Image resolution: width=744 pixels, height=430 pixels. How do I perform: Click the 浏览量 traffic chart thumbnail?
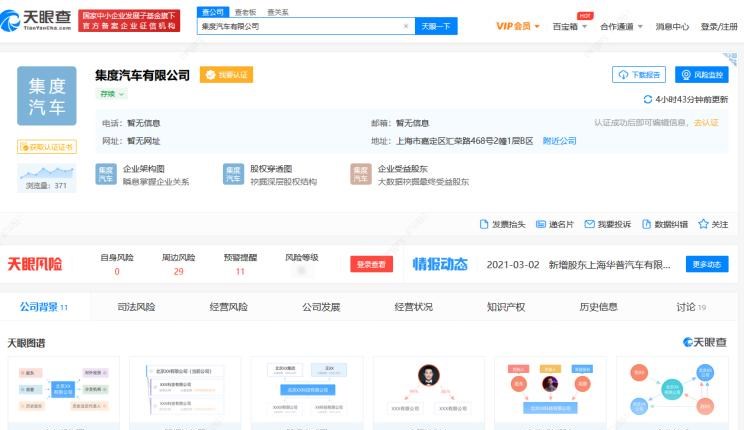pyautogui.click(x=47, y=178)
